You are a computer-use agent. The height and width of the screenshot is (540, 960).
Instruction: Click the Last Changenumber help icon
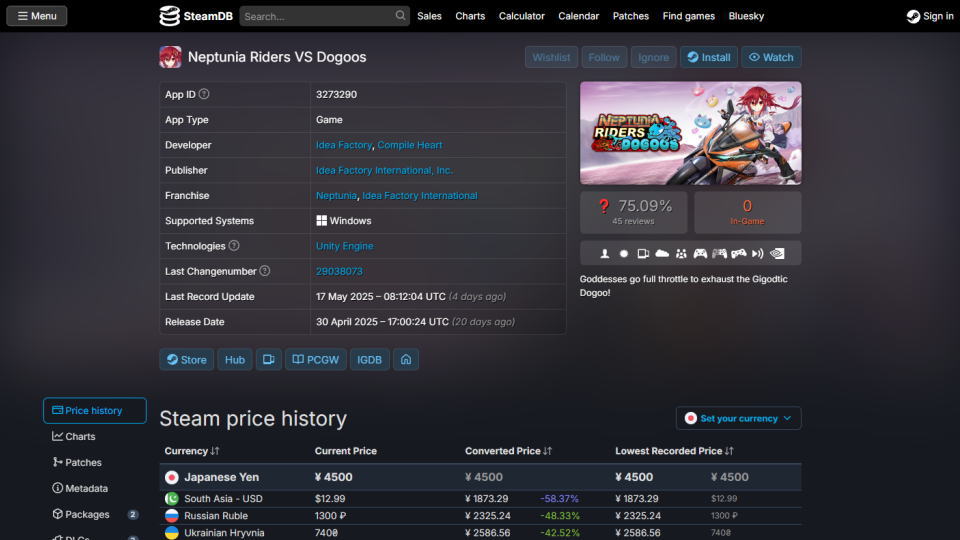[264, 271]
